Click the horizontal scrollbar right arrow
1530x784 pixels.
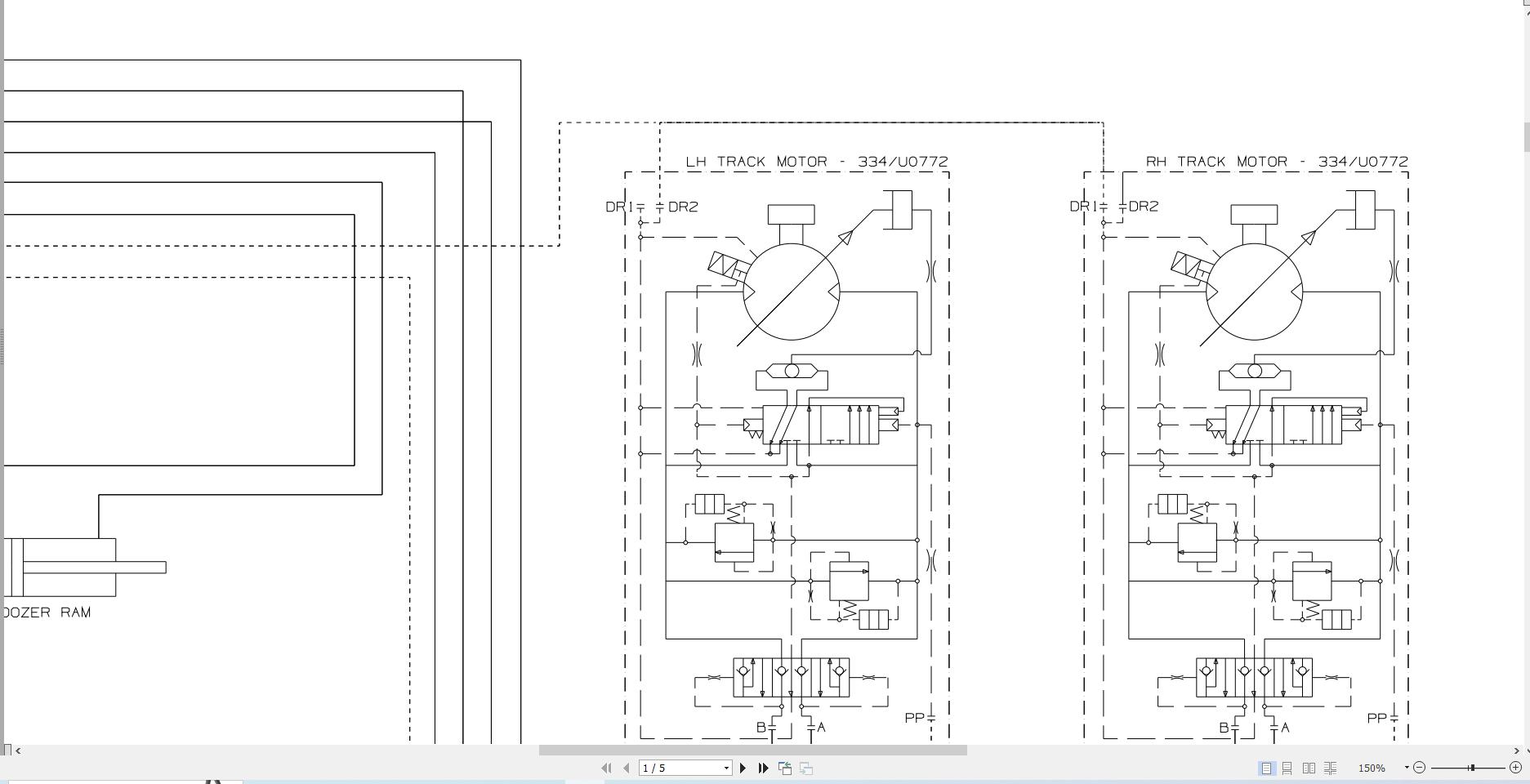pos(1516,750)
